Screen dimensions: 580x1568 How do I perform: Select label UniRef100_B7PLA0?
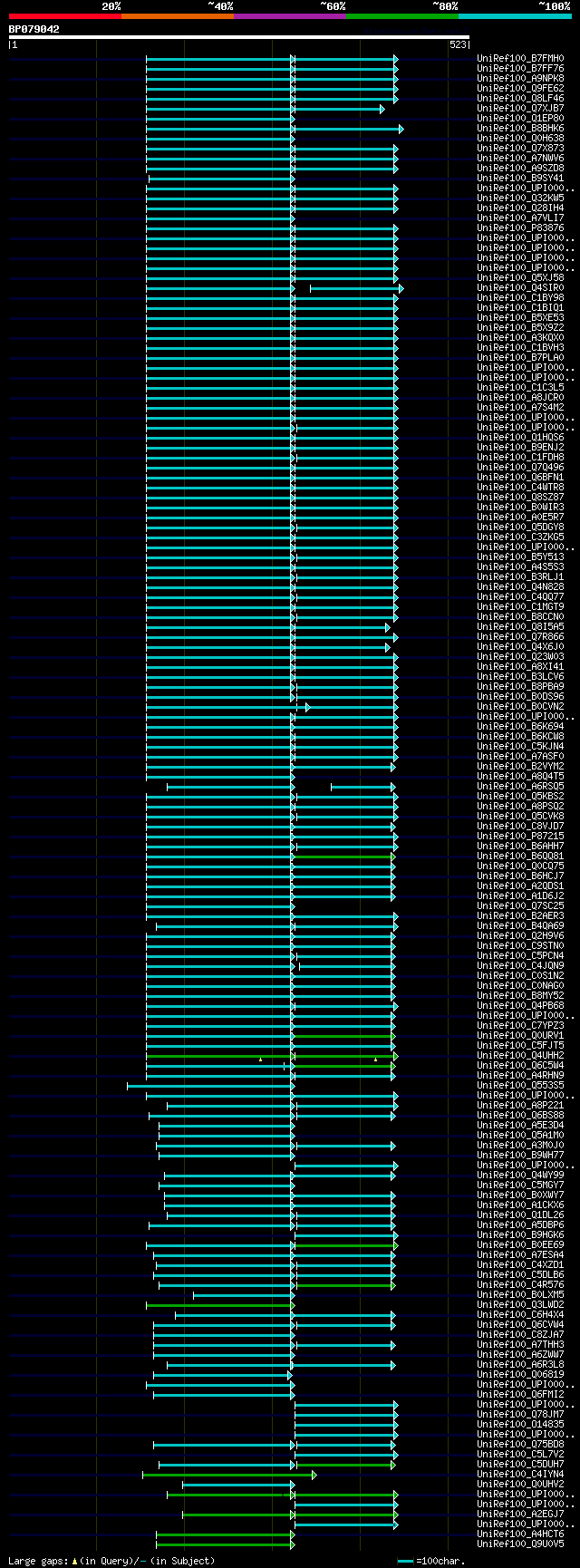520,358
